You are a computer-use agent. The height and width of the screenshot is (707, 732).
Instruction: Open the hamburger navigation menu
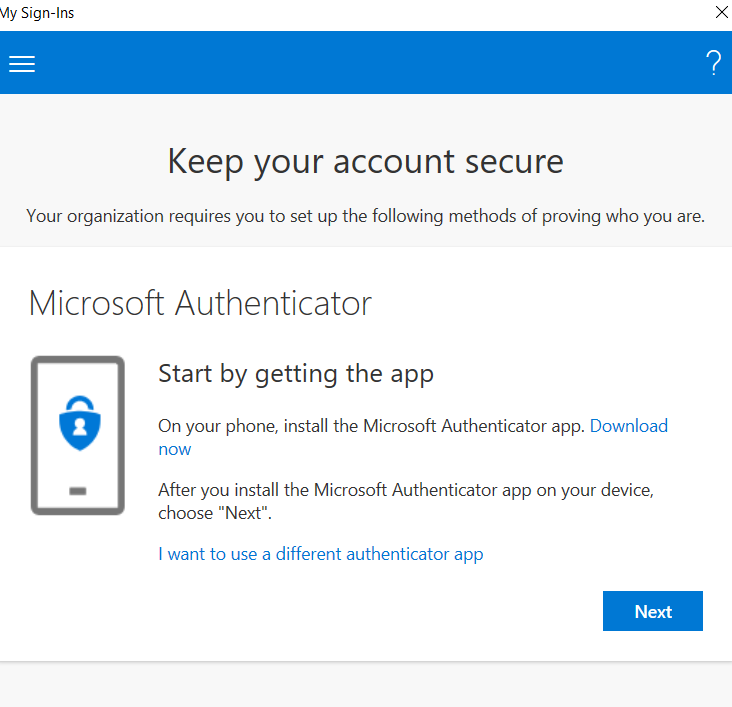click(x=22, y=64)
